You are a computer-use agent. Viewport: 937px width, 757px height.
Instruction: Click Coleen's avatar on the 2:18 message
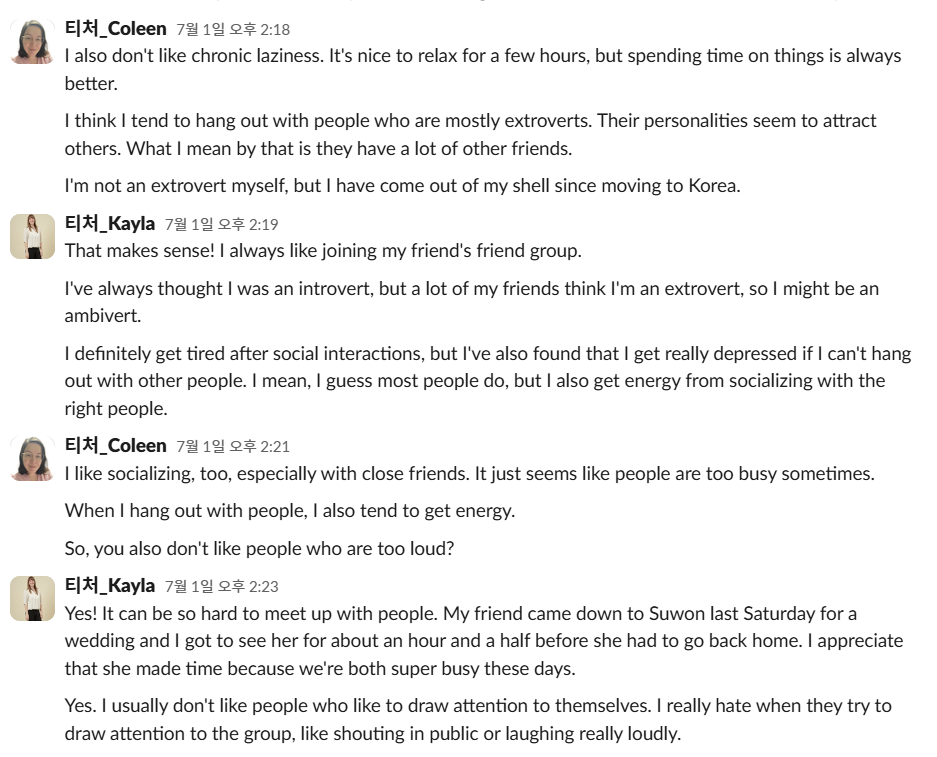(32, 42)
